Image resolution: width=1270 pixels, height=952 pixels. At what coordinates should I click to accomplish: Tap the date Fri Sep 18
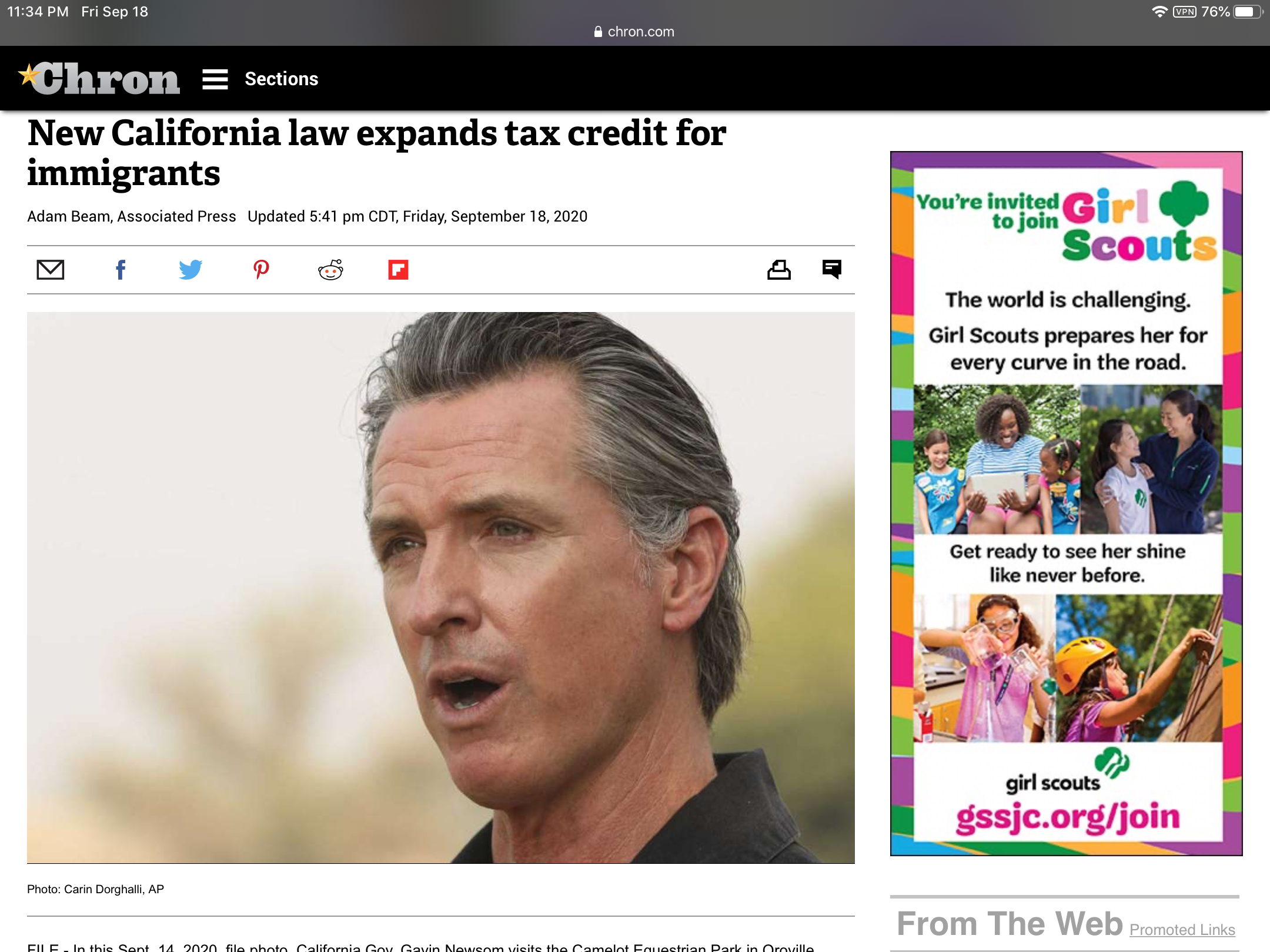coord(115,12)
